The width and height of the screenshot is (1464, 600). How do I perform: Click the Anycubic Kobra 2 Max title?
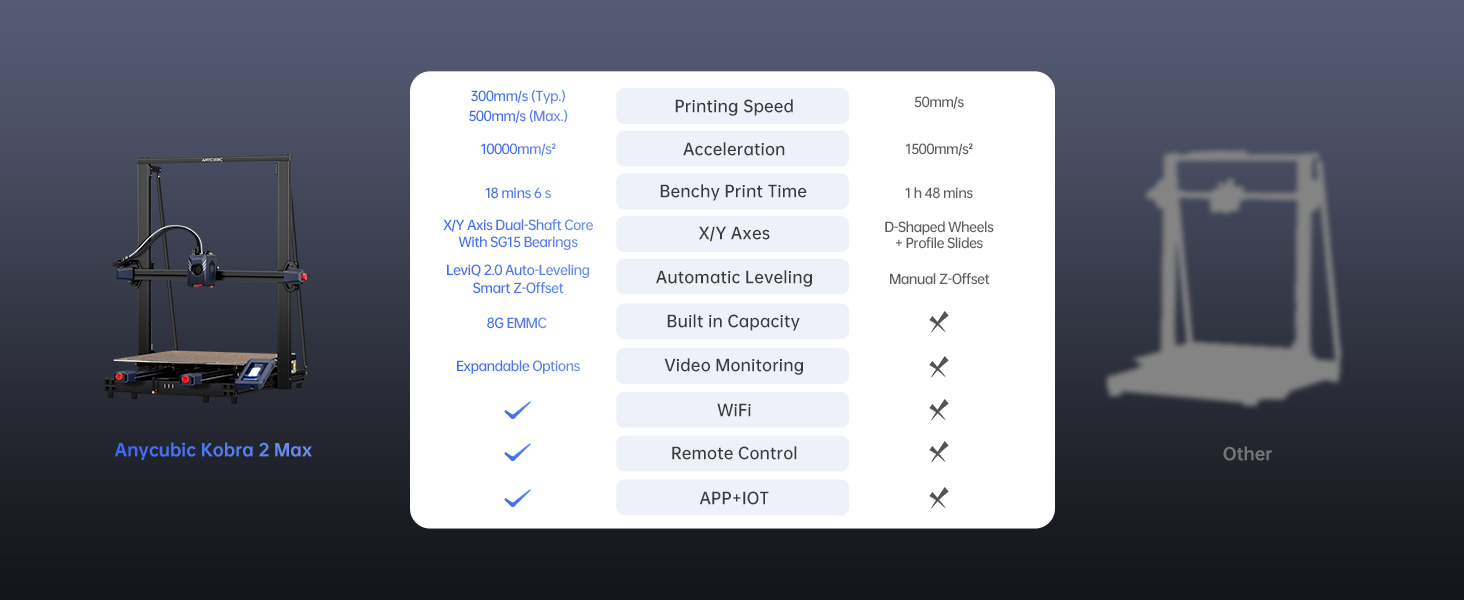213,450
